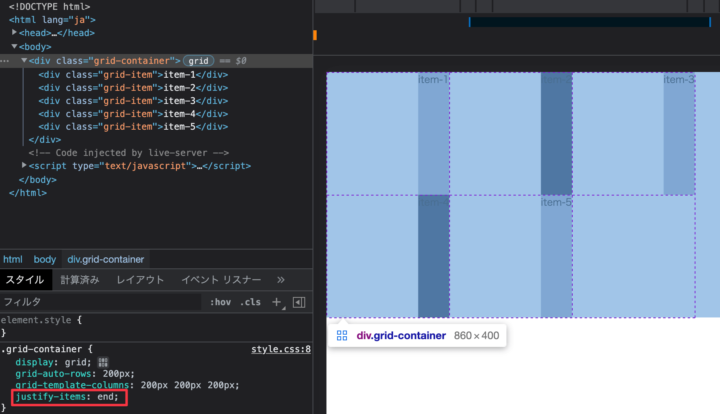
Task: Click the closing </html> tag line
Action: click(28, 193)
